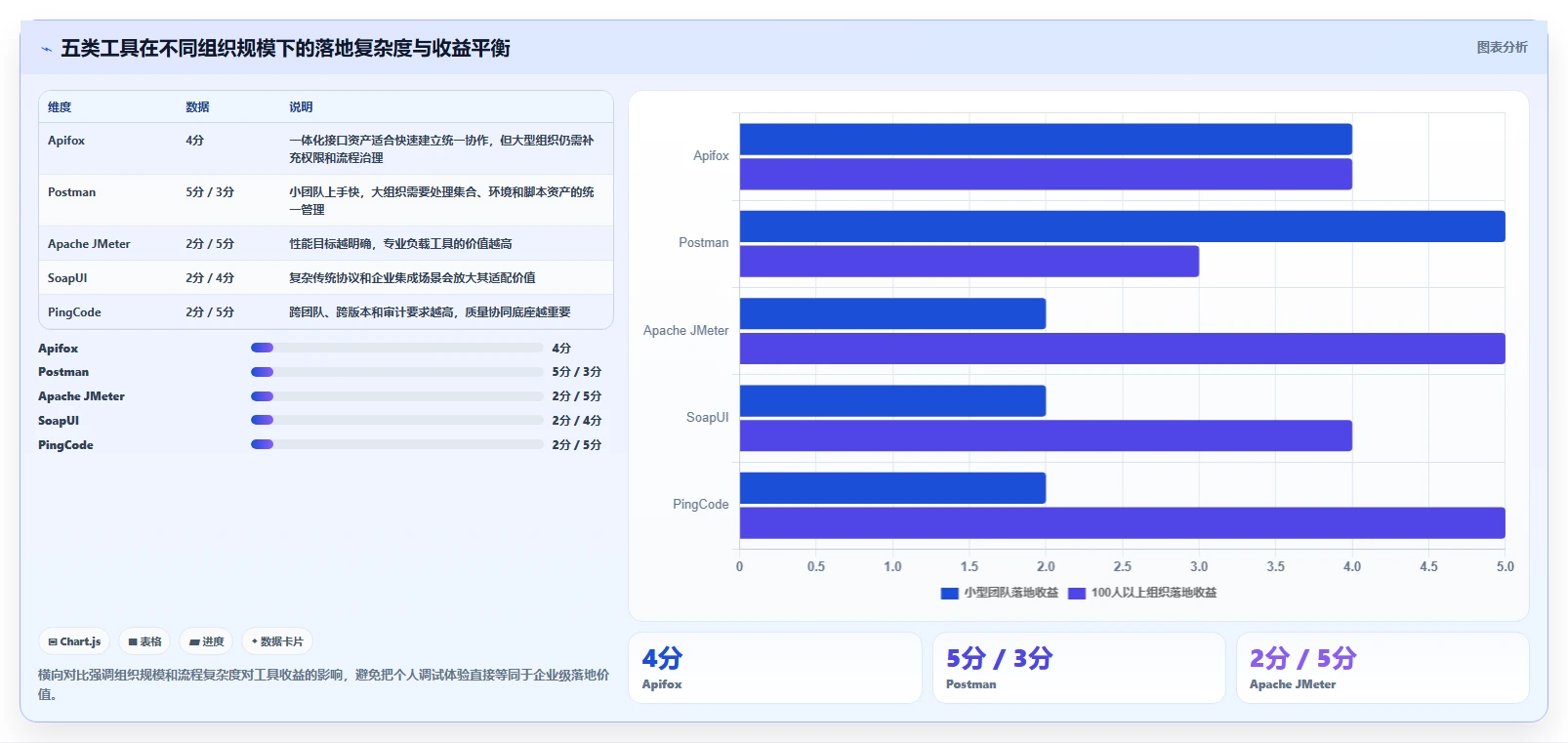Click the SoapUI chart axis label
Image resolution: width=1568 pixels, height=743 pixels.
point(708,418)
